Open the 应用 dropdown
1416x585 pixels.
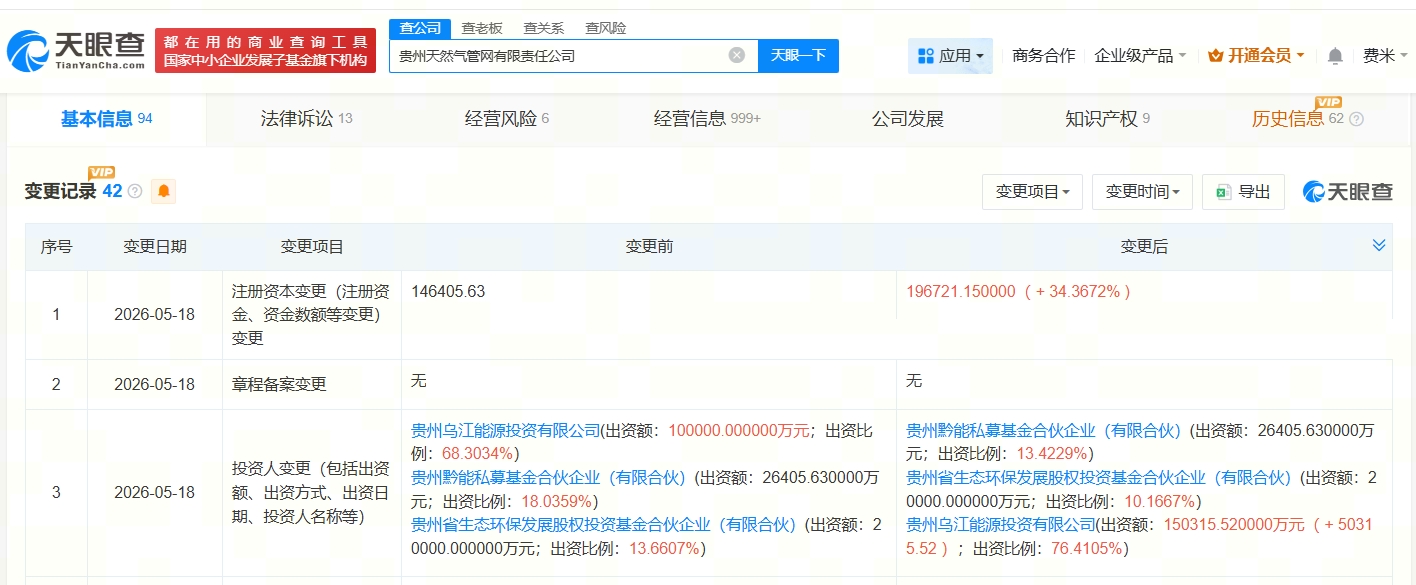950,56
